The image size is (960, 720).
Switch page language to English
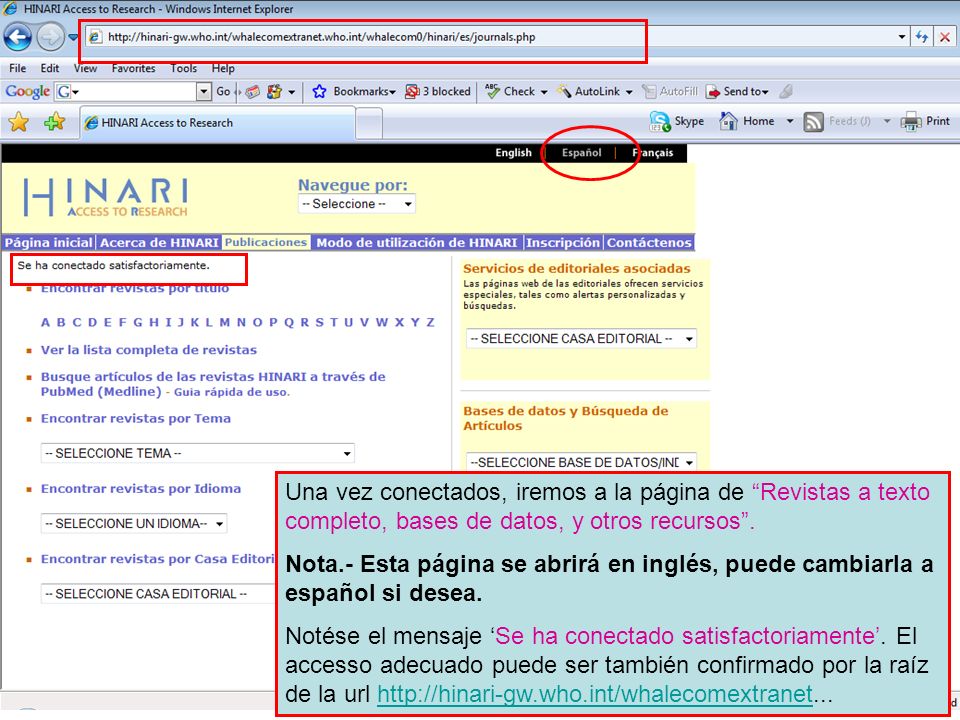514,152
